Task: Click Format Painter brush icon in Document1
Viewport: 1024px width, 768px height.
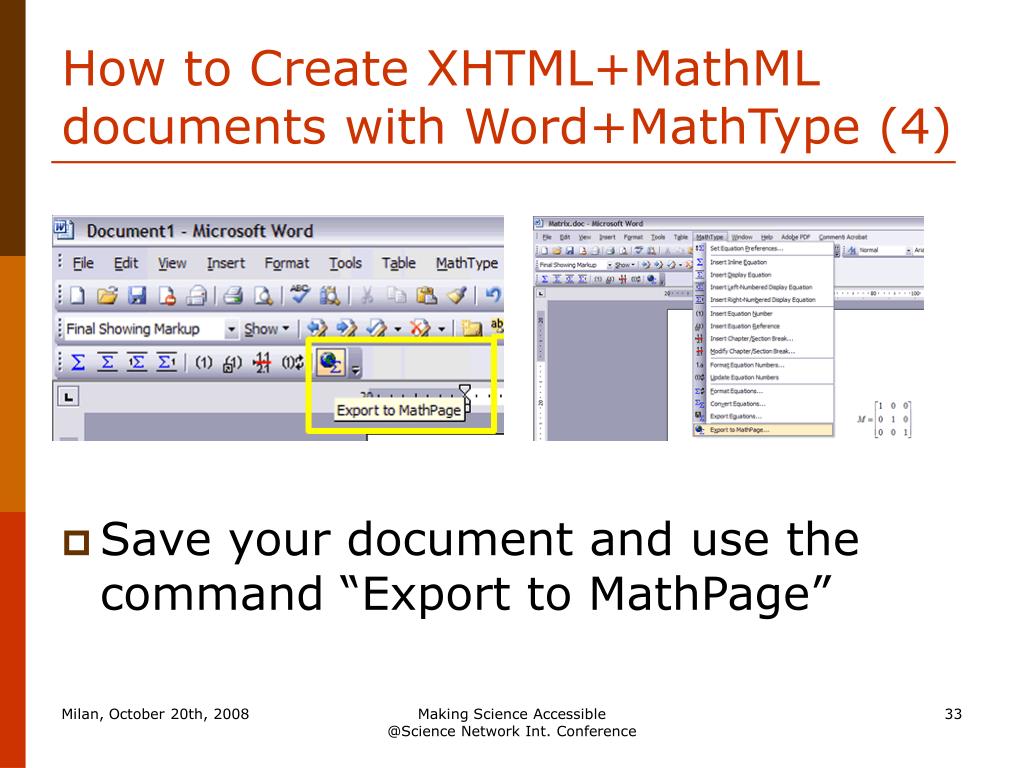Action: (456, 296)
